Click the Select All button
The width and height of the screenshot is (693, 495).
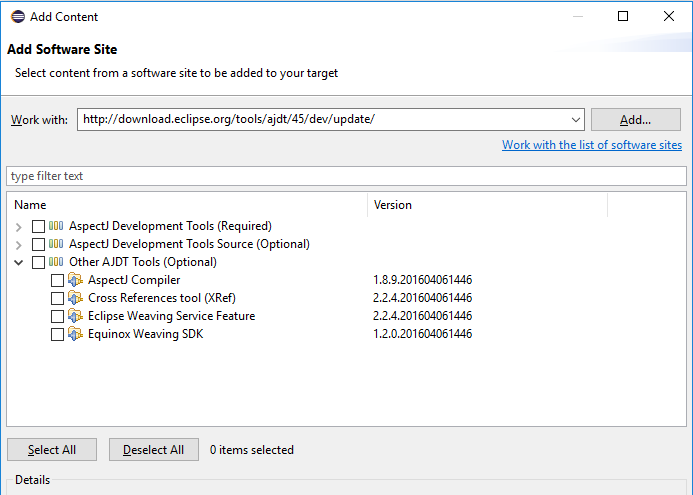point(52,449)
